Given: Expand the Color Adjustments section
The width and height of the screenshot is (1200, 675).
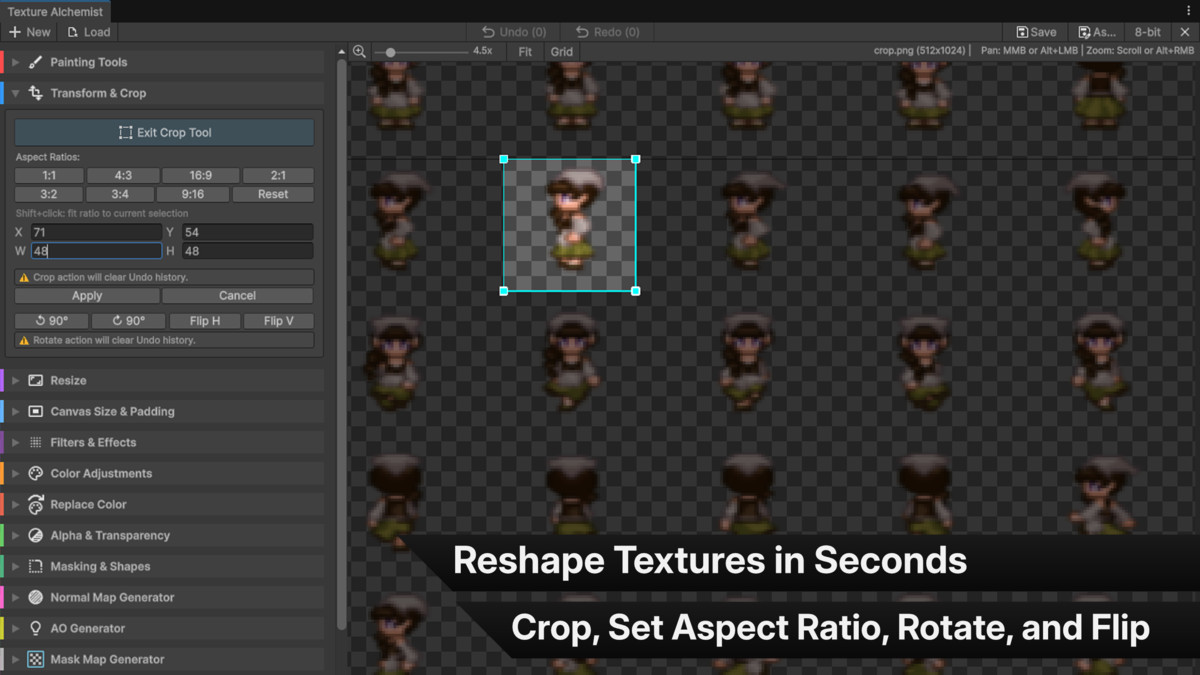Looking at the screenshot, I should point(15,474).
